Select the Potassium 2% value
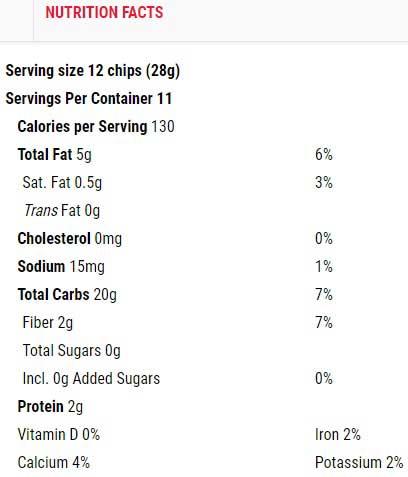Screen dimensions: 408x477 coord(359,463)
